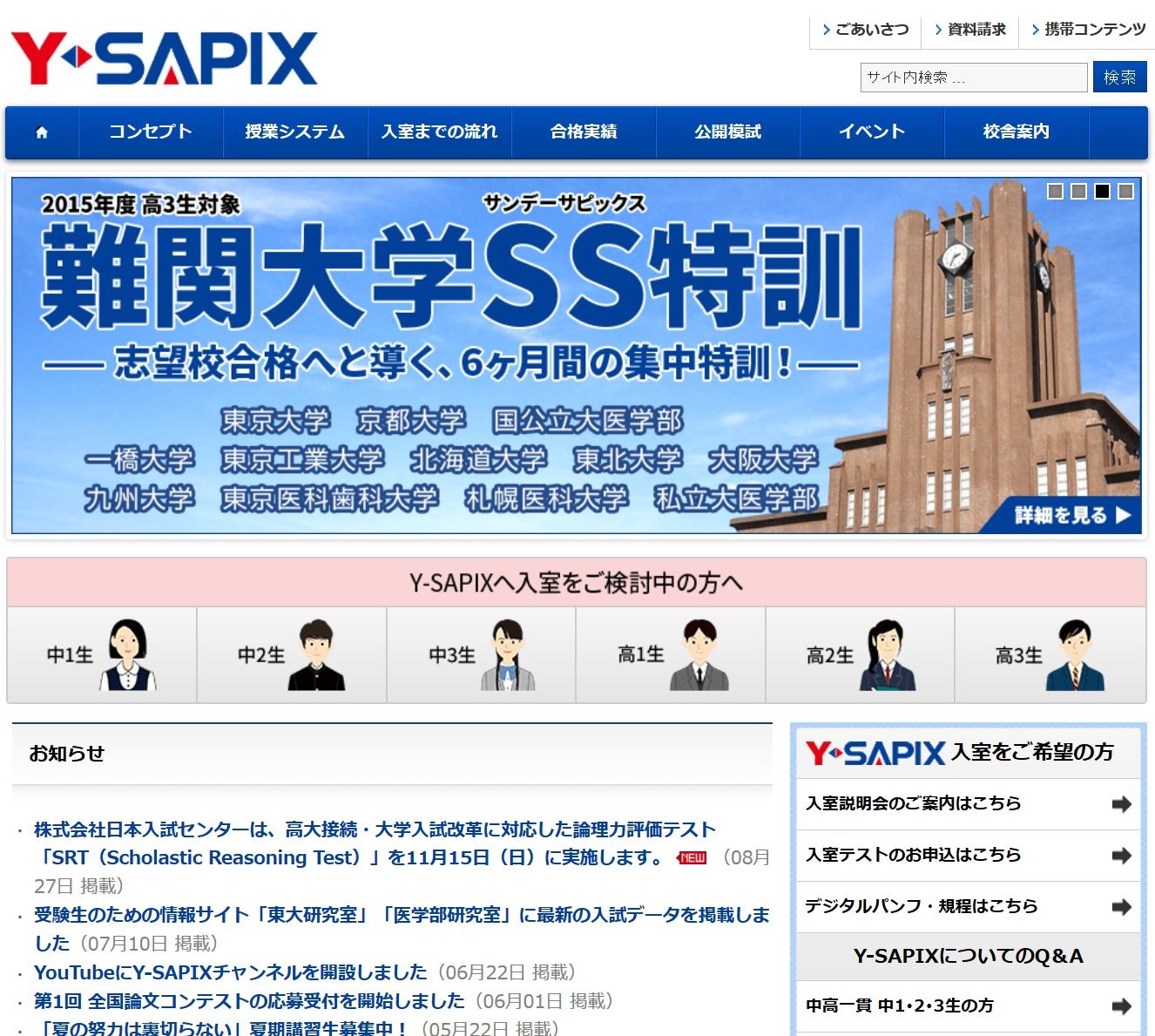
Task: Open デジタルパンフ・規程はこちら link
Action: (x=969, y=906)
